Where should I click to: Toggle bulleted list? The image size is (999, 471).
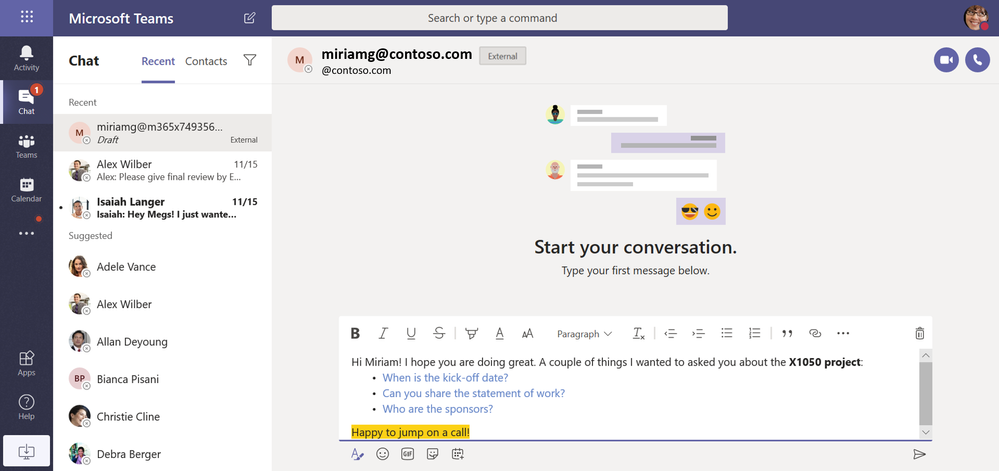pos(726,333)
